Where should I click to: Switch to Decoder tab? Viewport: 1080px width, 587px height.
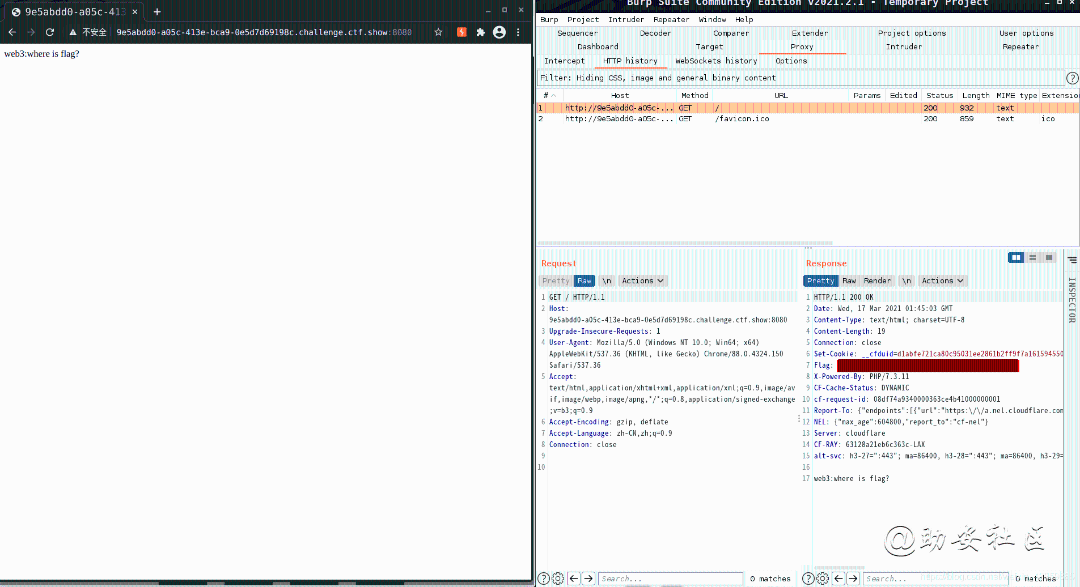click(655, 33)
